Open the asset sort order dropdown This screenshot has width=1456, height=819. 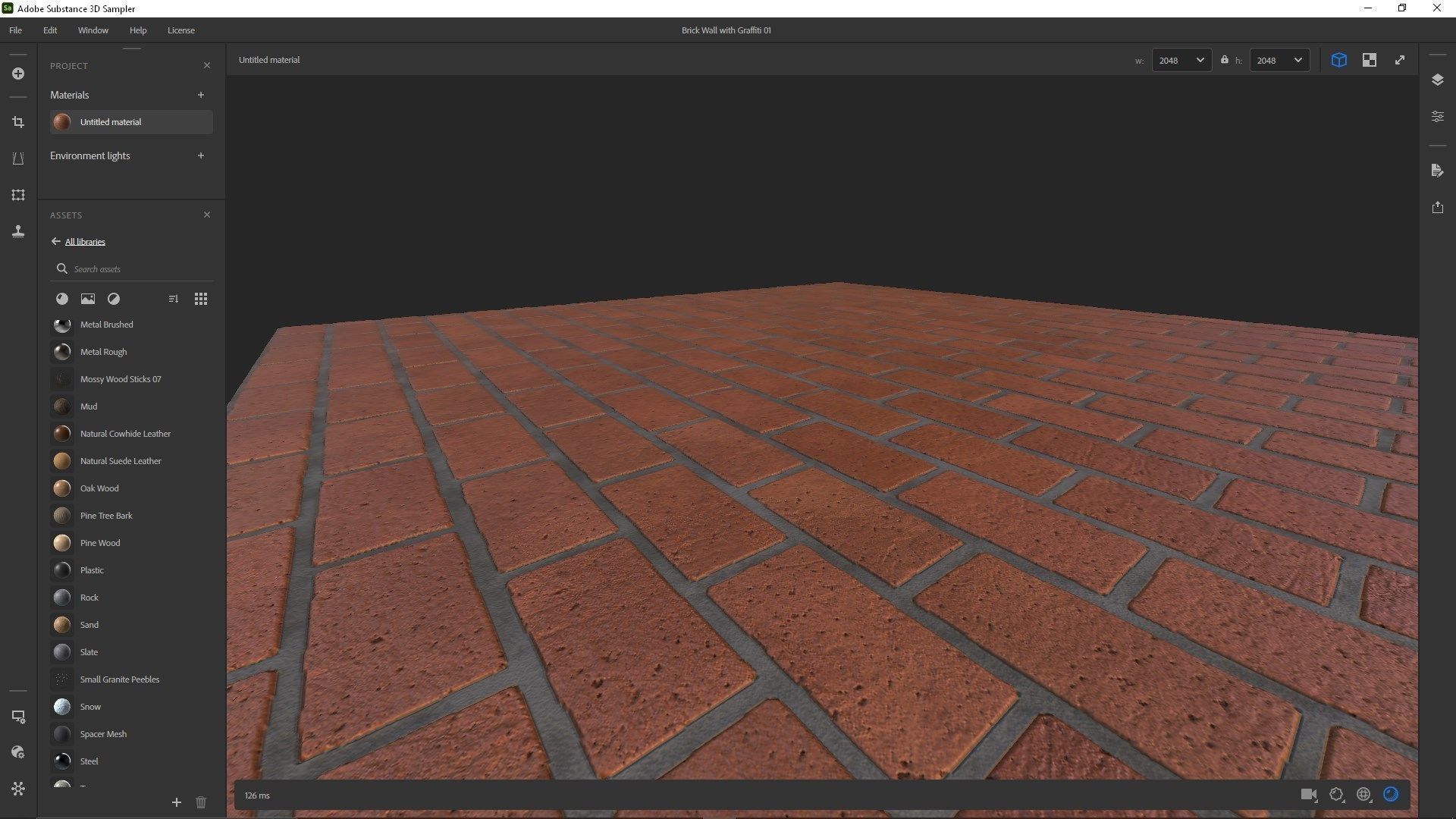173,299
